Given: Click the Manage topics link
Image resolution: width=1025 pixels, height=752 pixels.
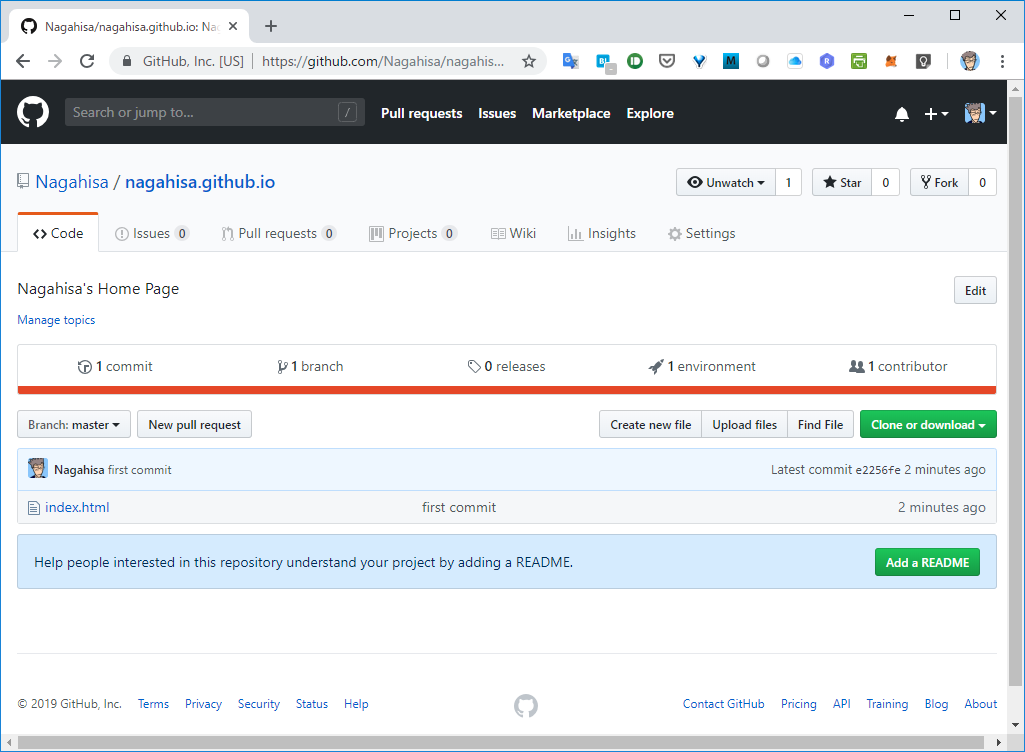Looking at the screenshot, I should point(56,320).
